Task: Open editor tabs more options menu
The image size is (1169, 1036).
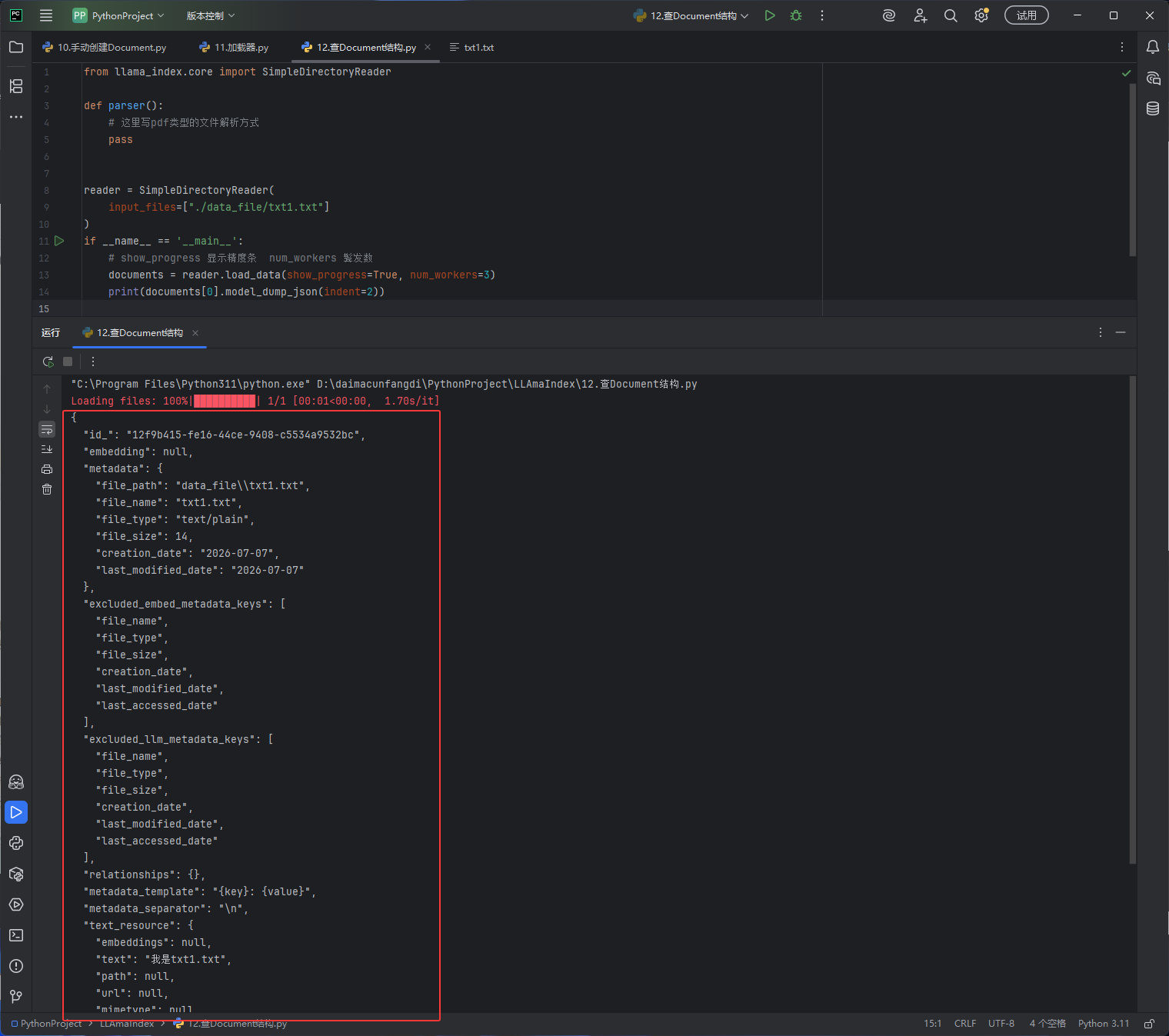Action: (x=1122, y=47)
